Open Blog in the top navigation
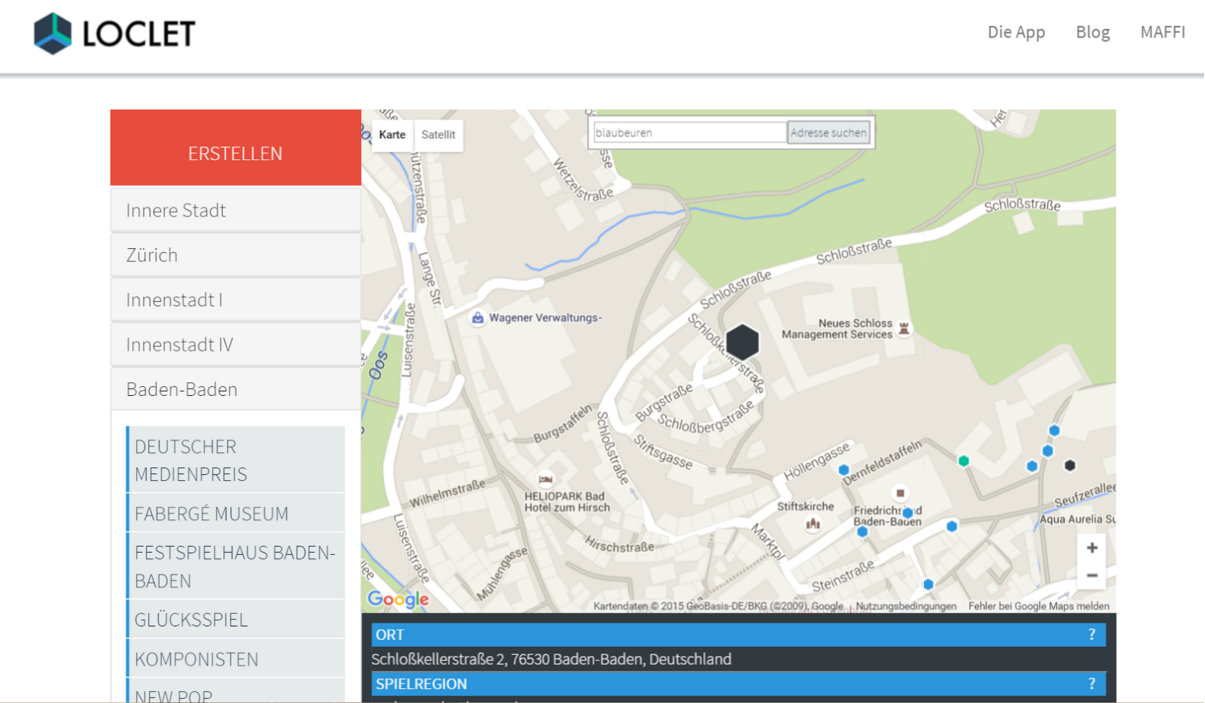Viewport: 1205px width, 703px height. click(1093, 32)
